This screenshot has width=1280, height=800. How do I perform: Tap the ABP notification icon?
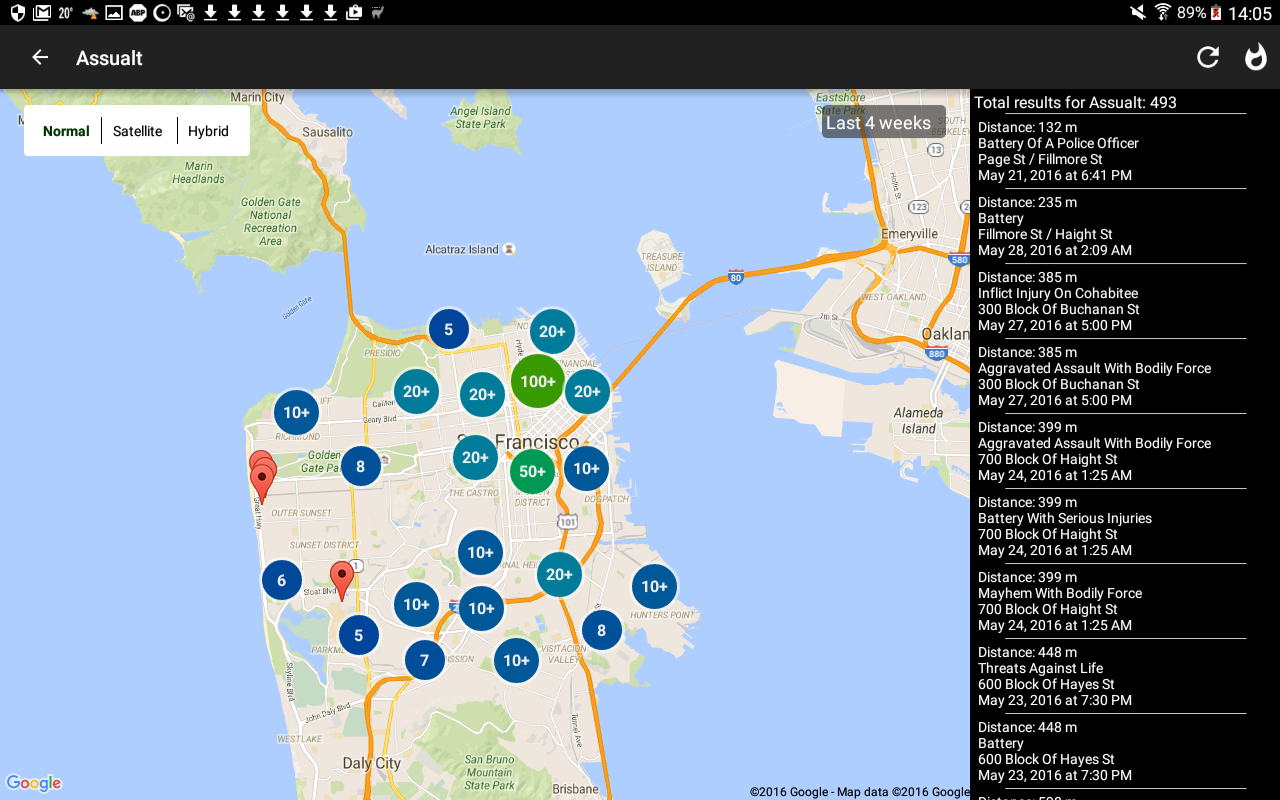(138, 13)
